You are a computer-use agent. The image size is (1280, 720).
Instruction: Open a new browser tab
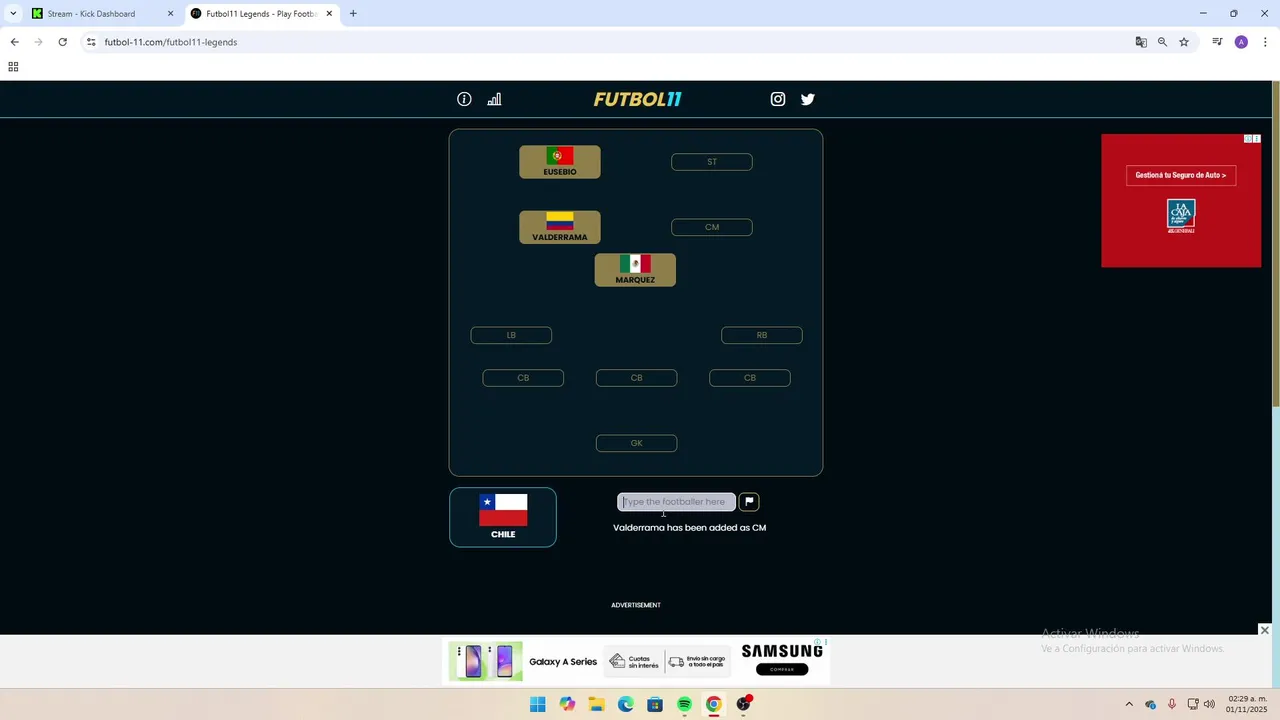coord(353,14)
